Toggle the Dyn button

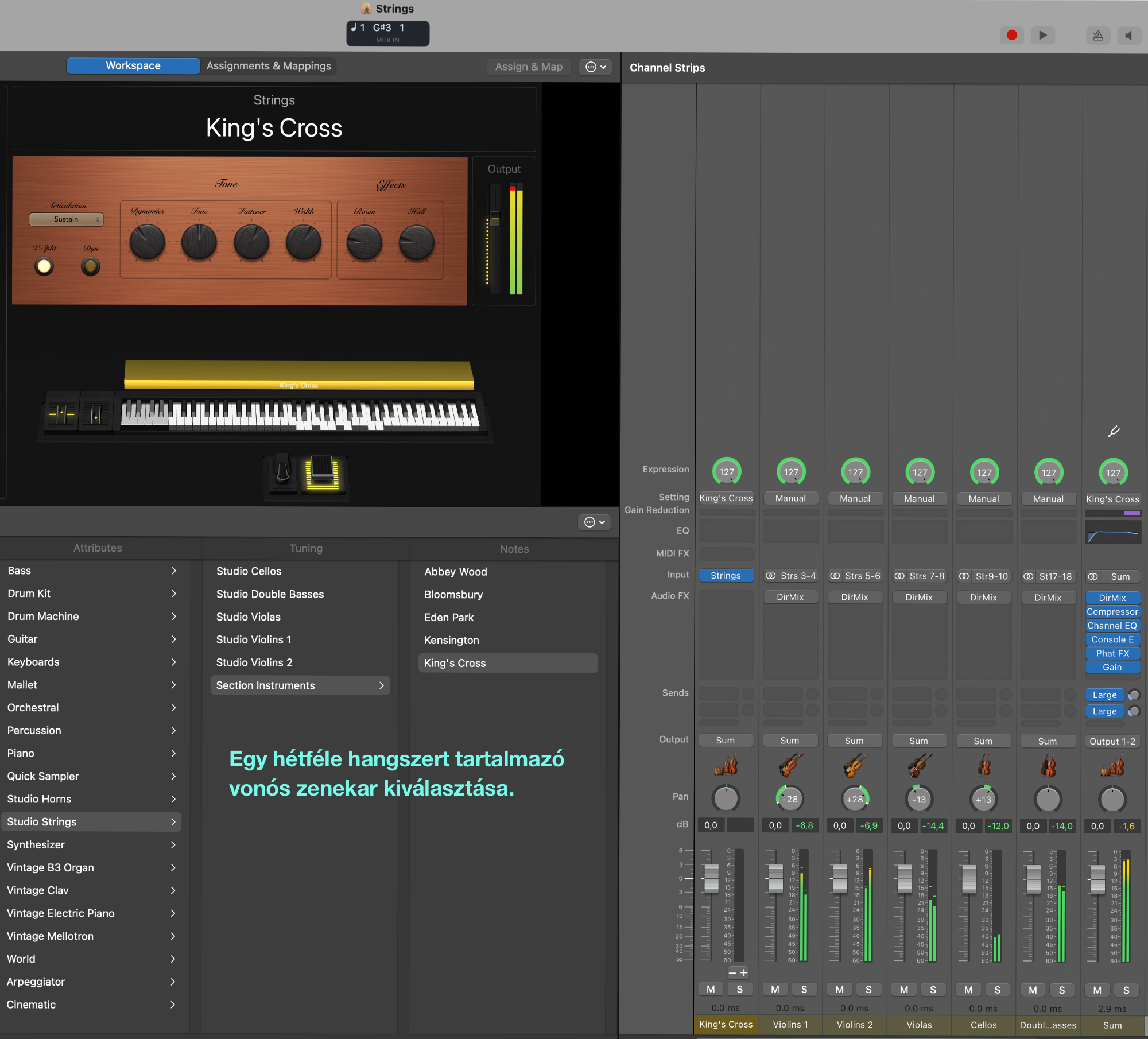click(91, 266)
